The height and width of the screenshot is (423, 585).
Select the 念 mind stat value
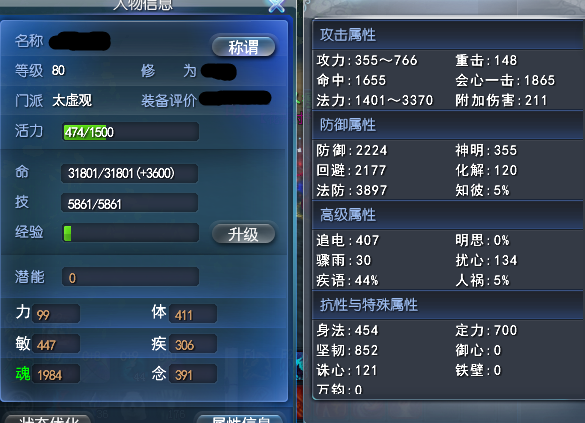tap(193, 374)
